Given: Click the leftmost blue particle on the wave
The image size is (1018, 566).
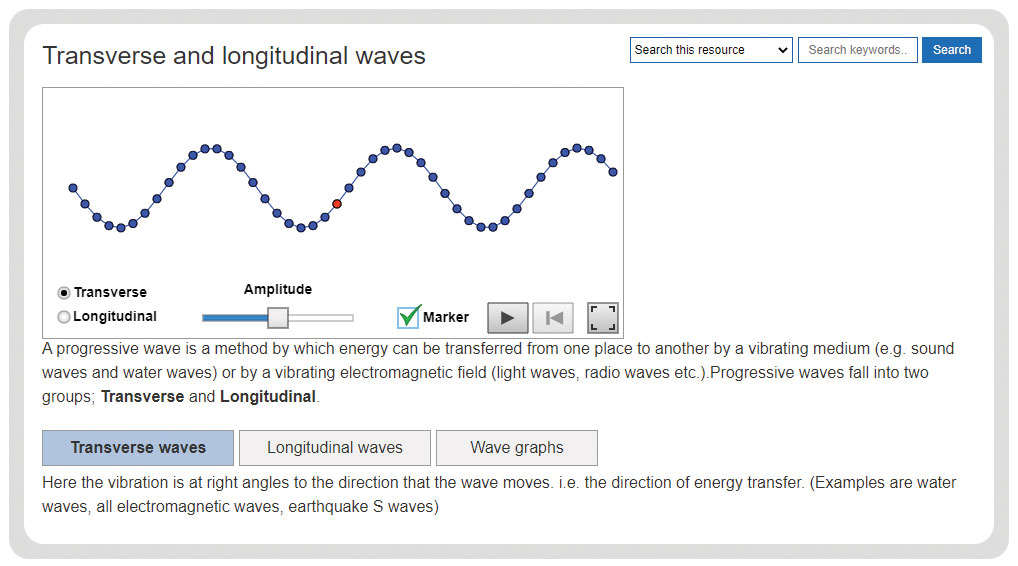Looking at the screenshot, I should point(73,188).
